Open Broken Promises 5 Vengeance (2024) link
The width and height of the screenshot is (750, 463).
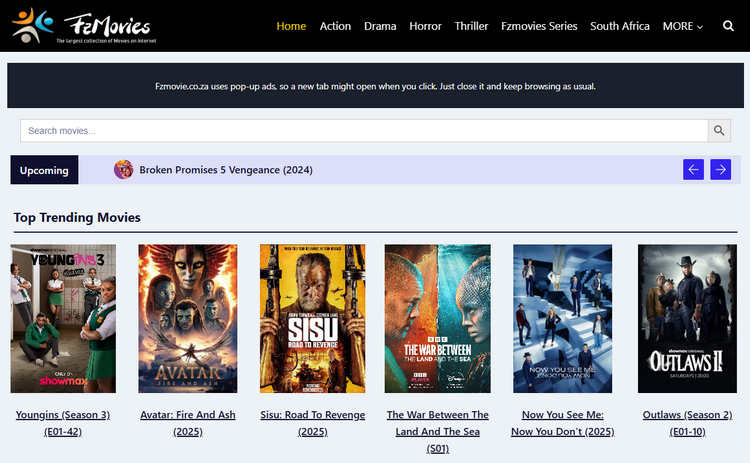[x=226, y=170]
